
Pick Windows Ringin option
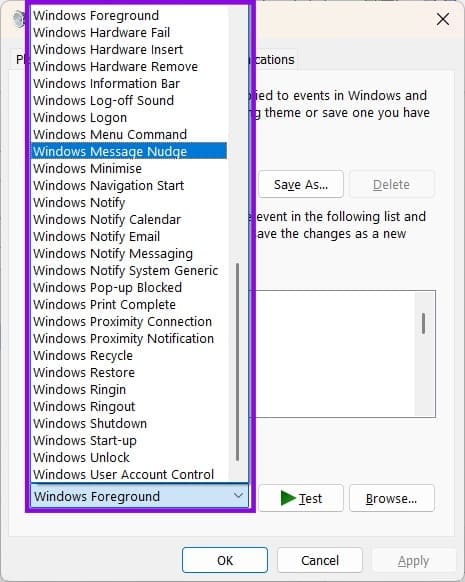pyautogui.click(x=129, y=390)
